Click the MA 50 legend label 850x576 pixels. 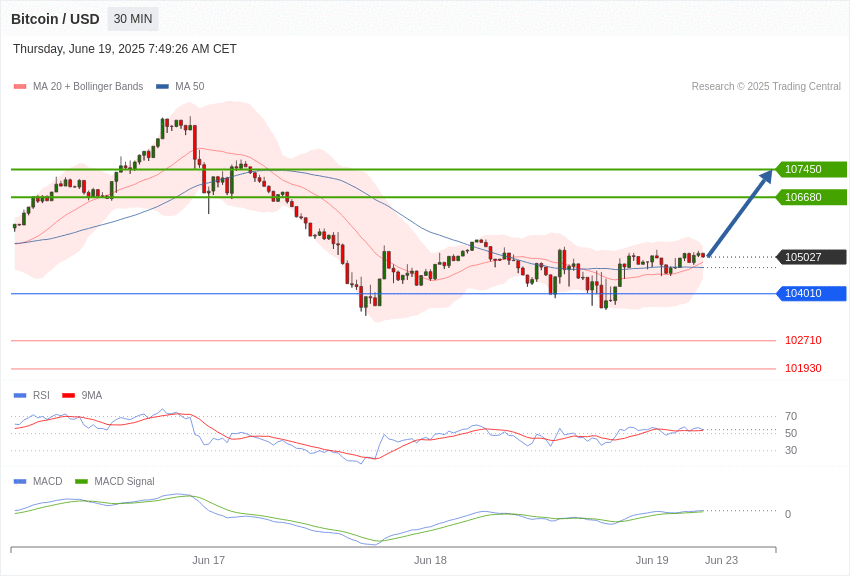coord(190,86)
